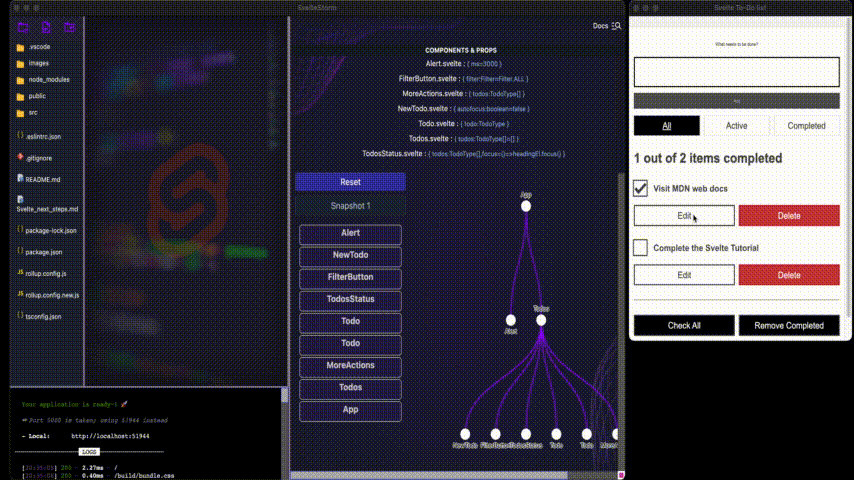Click the tsconfig.json braces icon

click(20, 315)
